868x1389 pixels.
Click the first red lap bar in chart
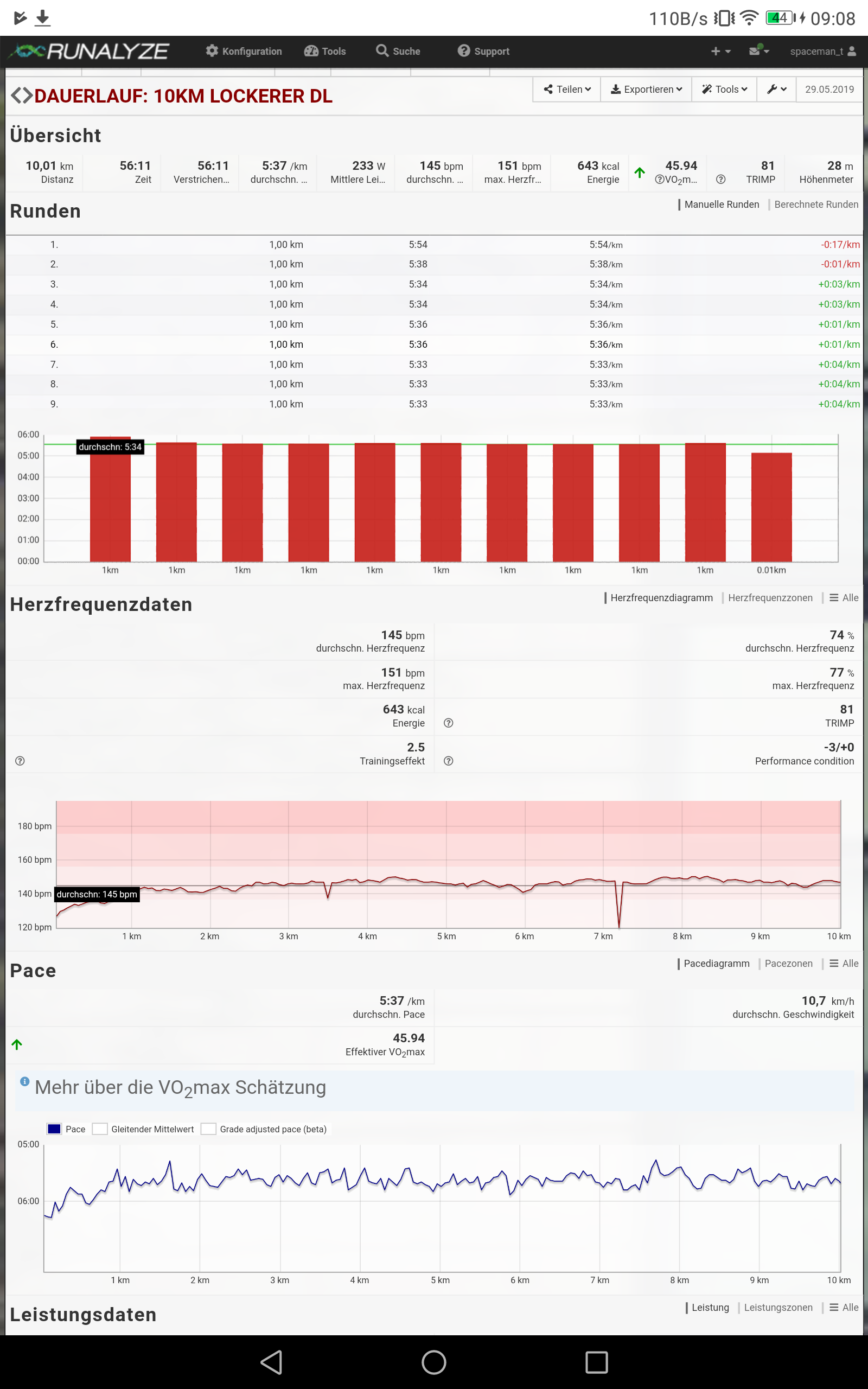click(110, 505)
